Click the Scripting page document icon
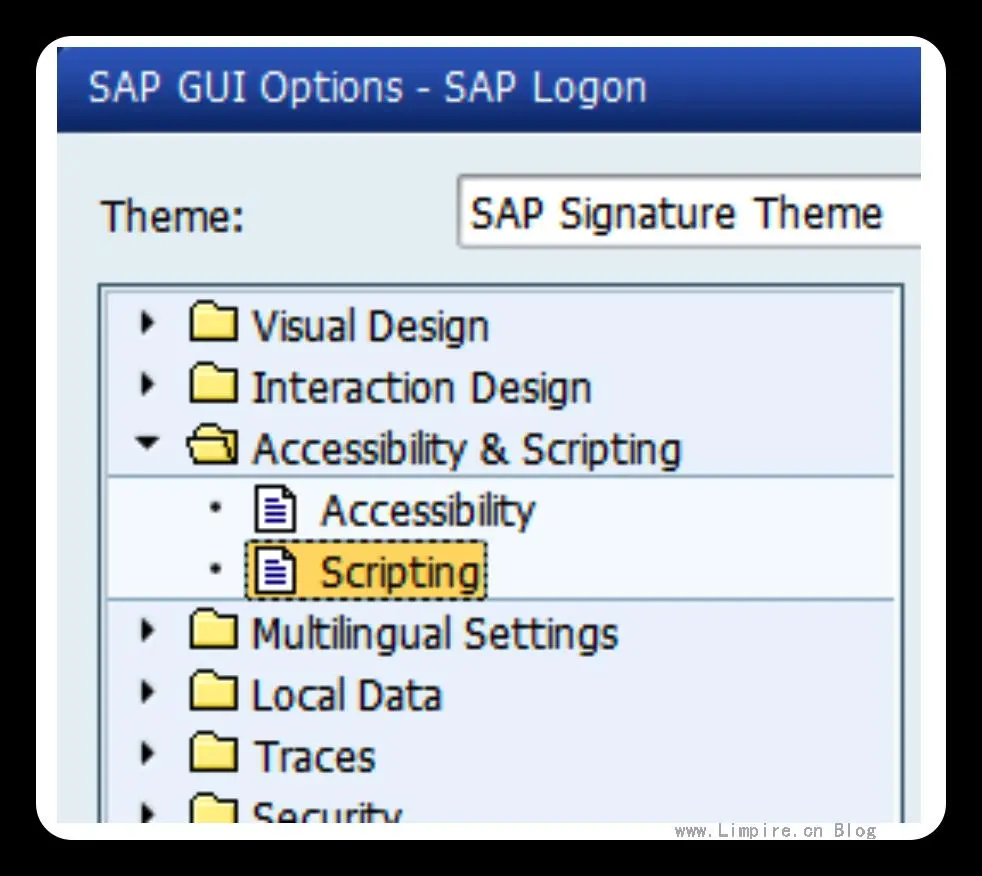This screenshot has width=982, height=876. coord(276,572)
